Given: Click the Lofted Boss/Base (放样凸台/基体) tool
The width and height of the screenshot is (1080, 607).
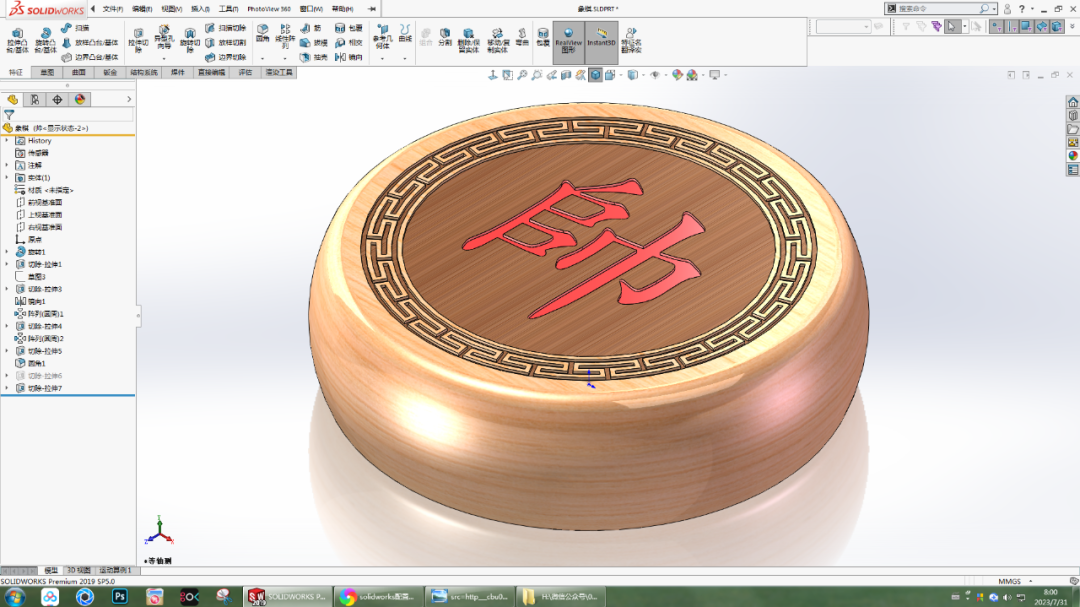Looking at the screenshot, I should click(90, 43).
